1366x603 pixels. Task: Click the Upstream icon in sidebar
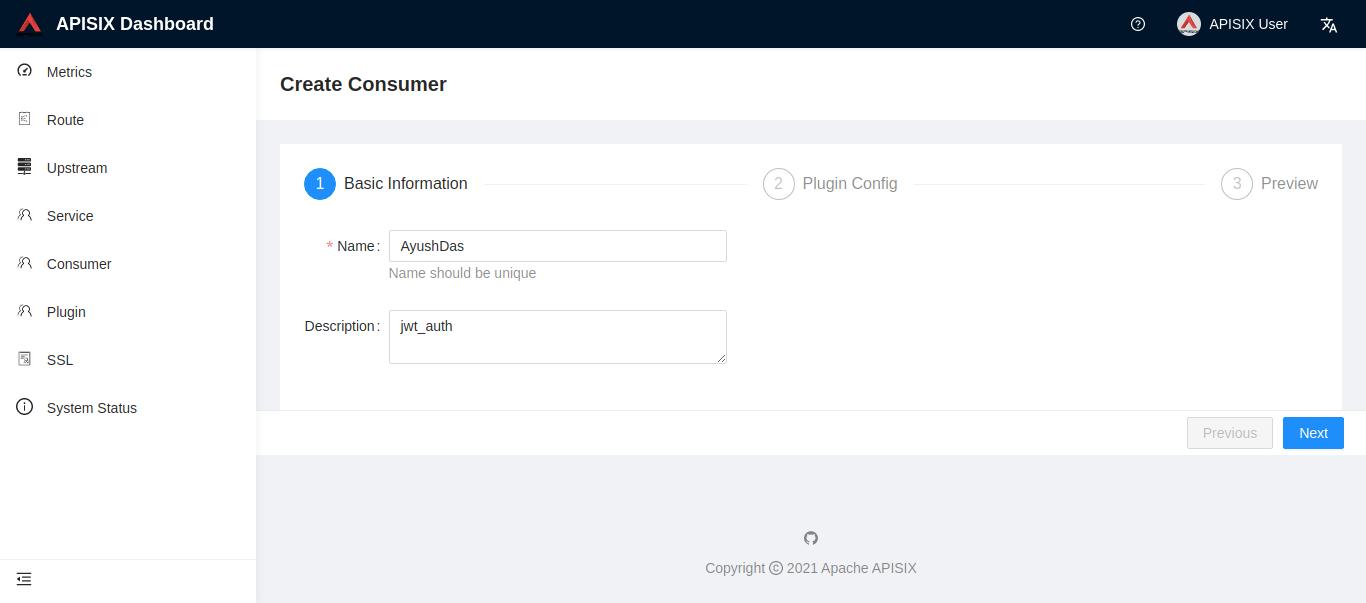[24, 167]
